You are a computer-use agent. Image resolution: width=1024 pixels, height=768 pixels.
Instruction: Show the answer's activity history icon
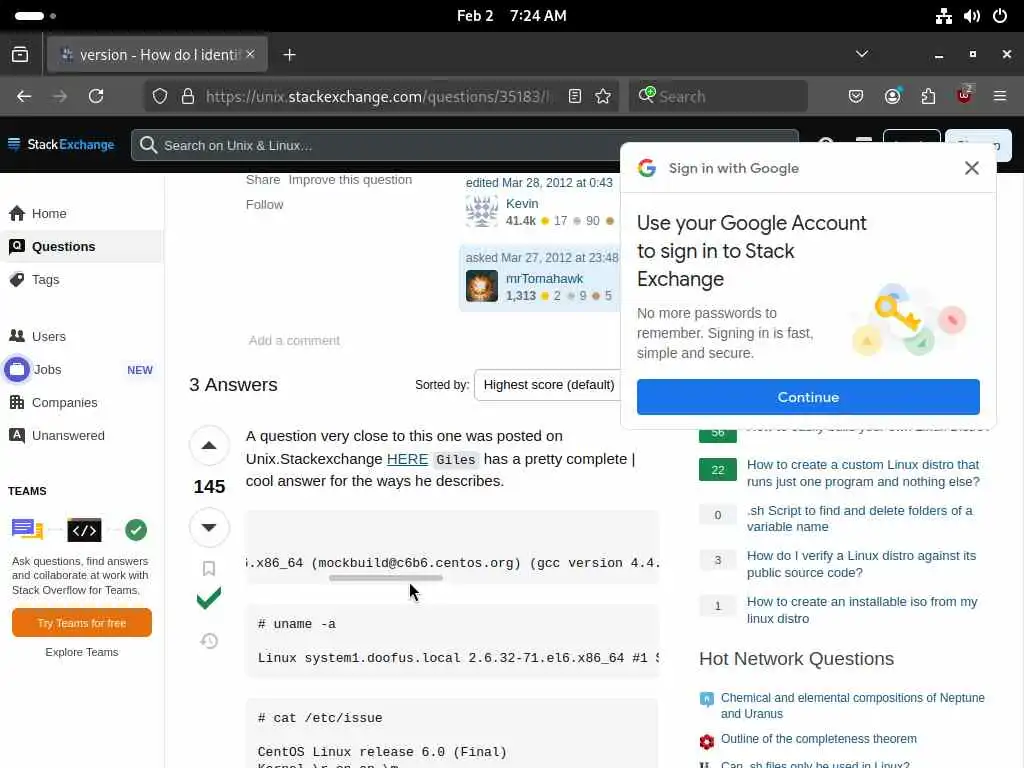point(209,641)
